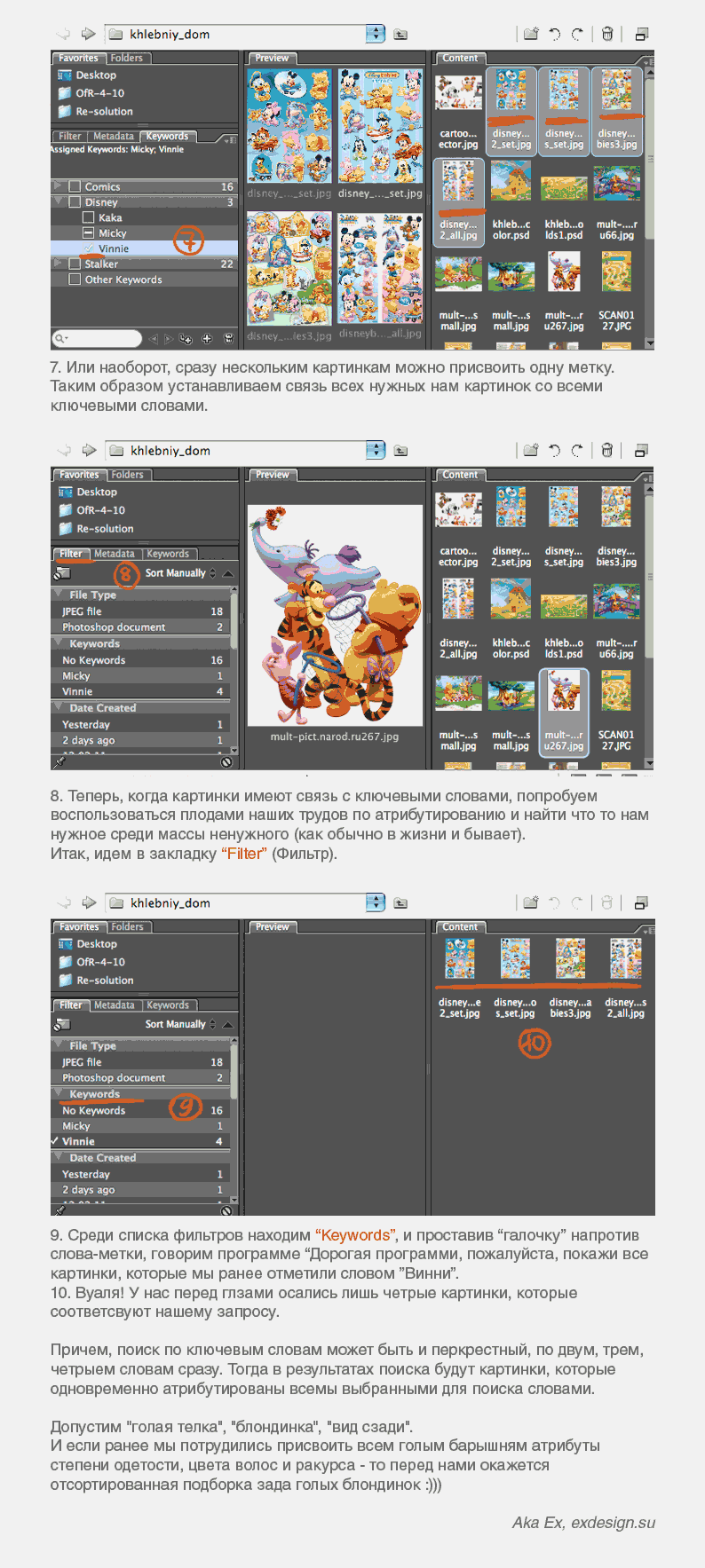The image size is (705, 1568).
Task: Filter by JPEG file in middle window
Action: [x=140, y=611]
